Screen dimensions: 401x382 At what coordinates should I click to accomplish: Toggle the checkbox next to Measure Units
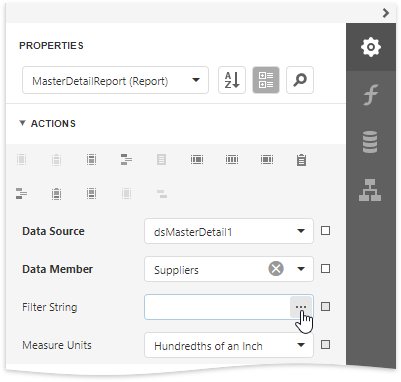(325, 344)
